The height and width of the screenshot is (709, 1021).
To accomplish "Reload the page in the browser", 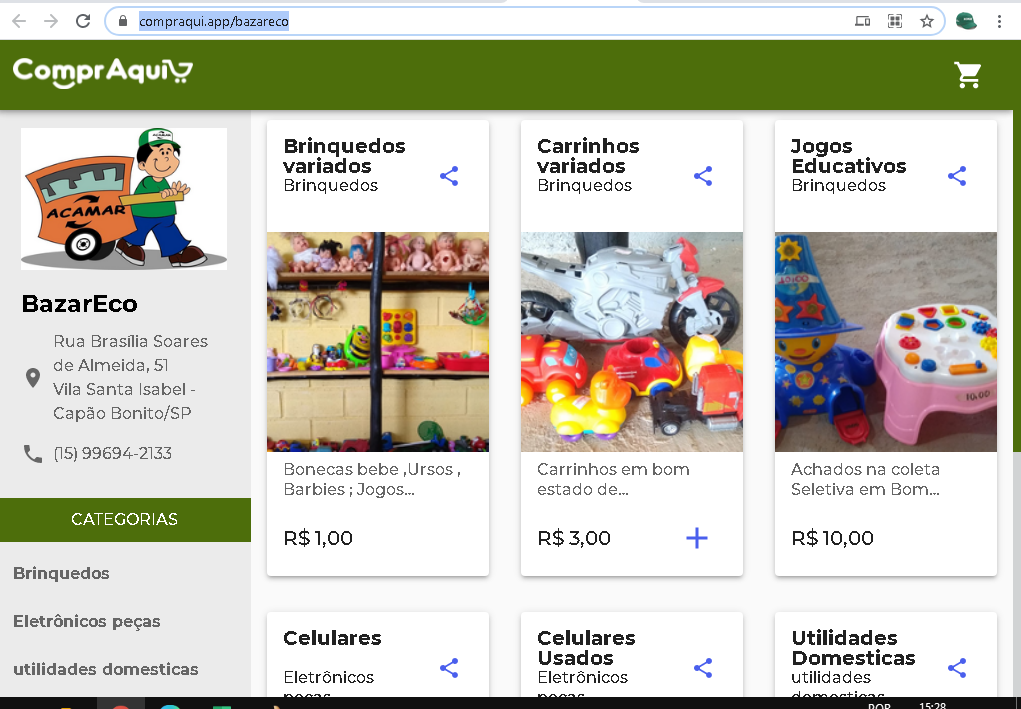I will point(83,21).
